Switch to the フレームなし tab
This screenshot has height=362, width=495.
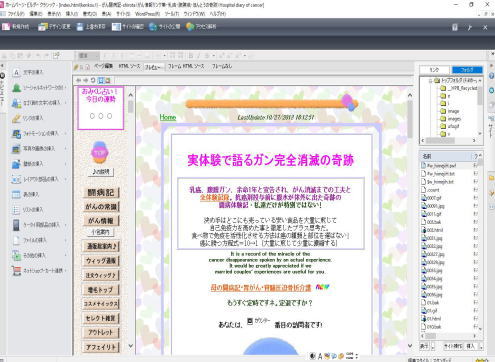[222, 66]
